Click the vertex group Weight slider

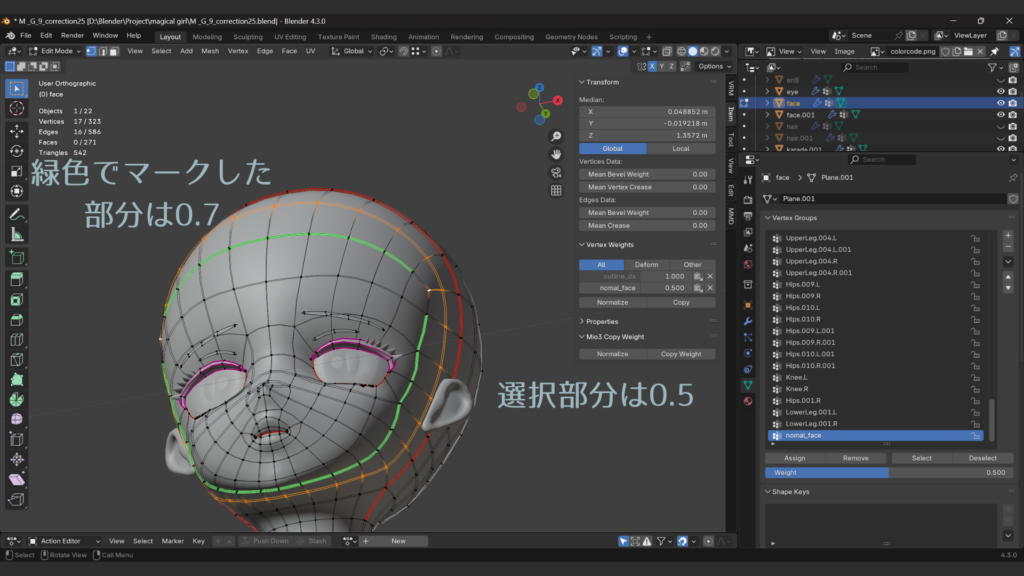[887, 472]
